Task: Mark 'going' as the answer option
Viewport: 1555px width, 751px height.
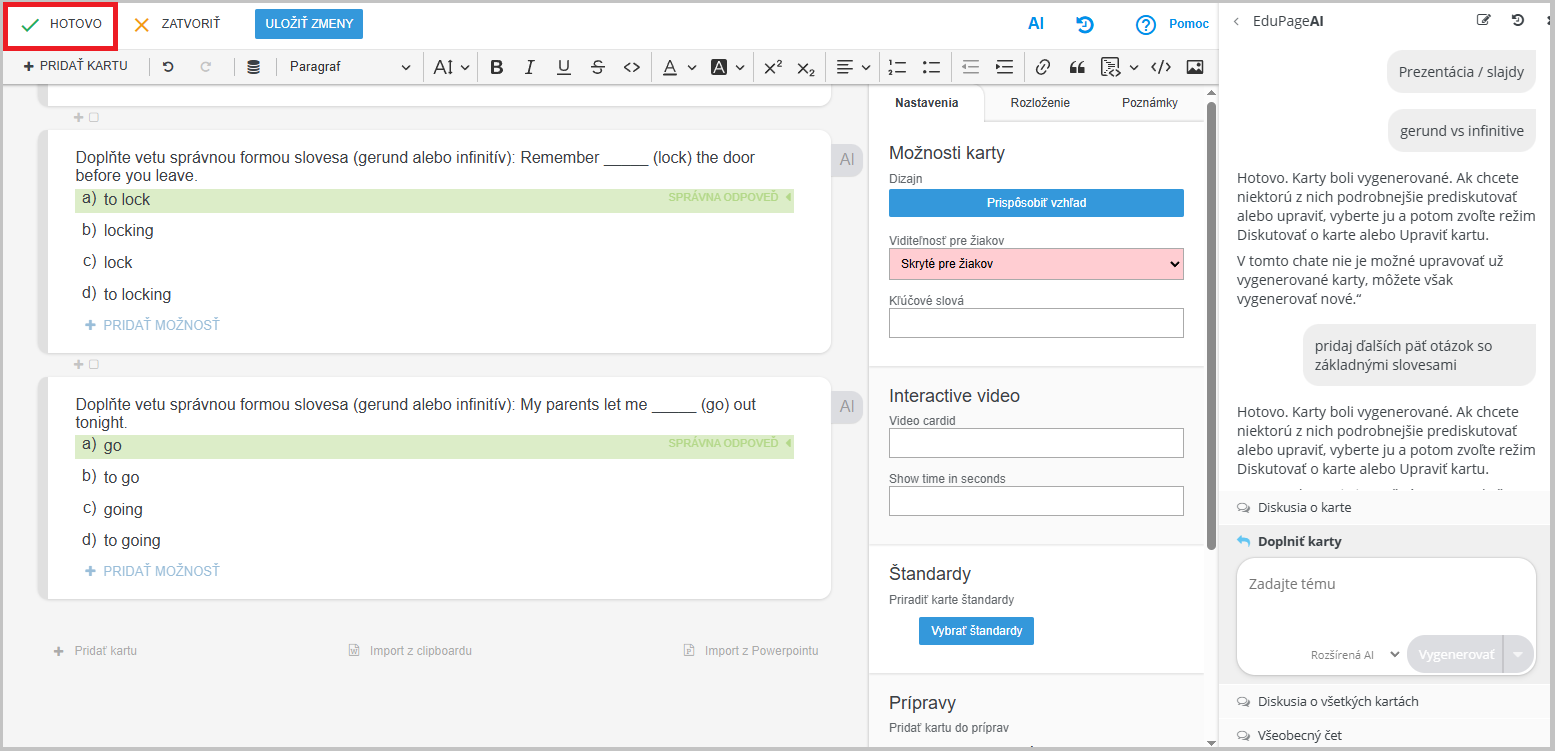Action: click(123, 510)
